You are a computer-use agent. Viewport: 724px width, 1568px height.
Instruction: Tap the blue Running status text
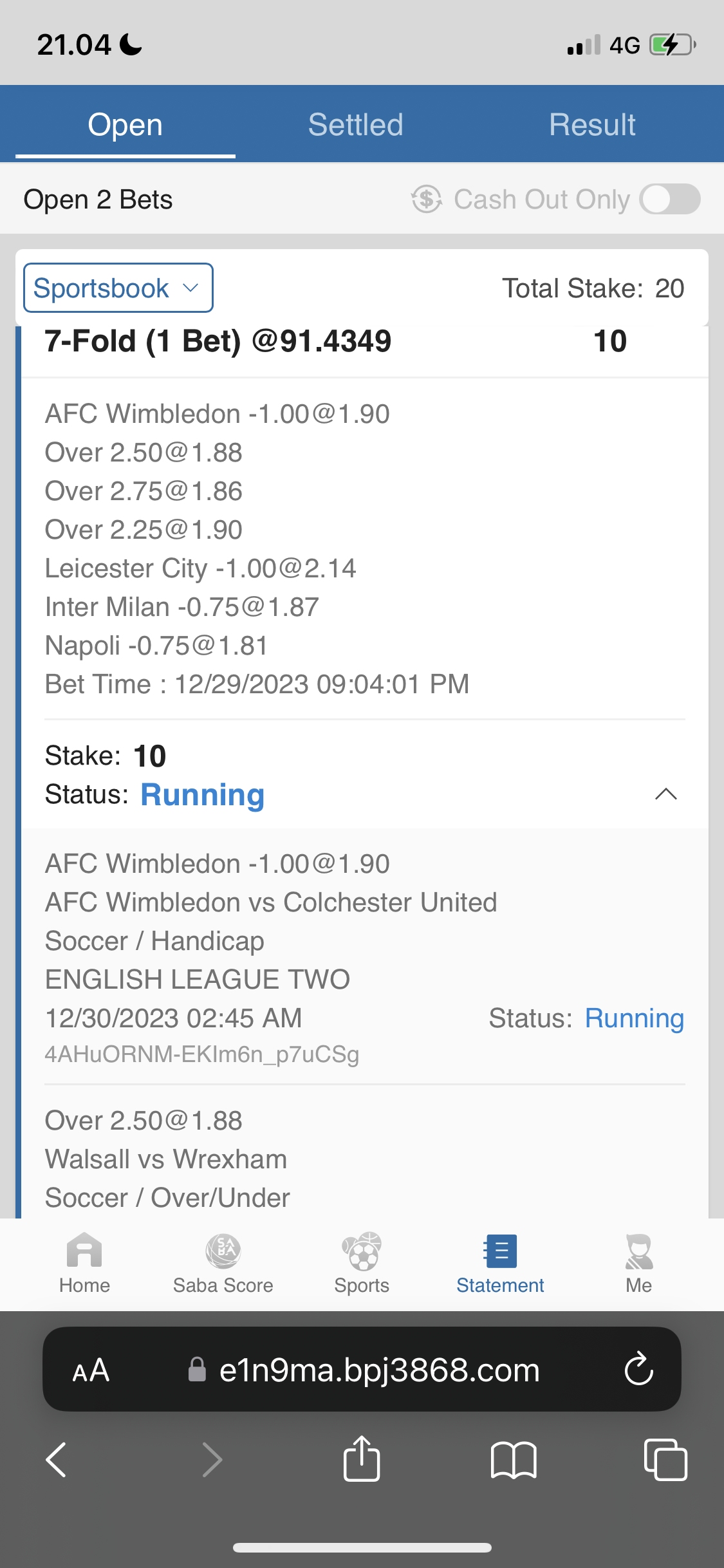[202, 795]
